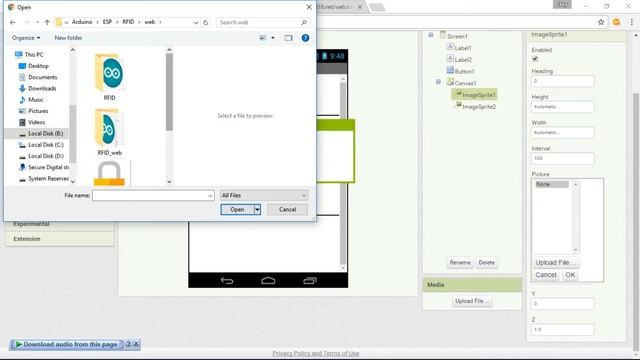Click Arduino in the breadcrumb path
This screenshot has width=640, height=360.
tap(82, 22)
